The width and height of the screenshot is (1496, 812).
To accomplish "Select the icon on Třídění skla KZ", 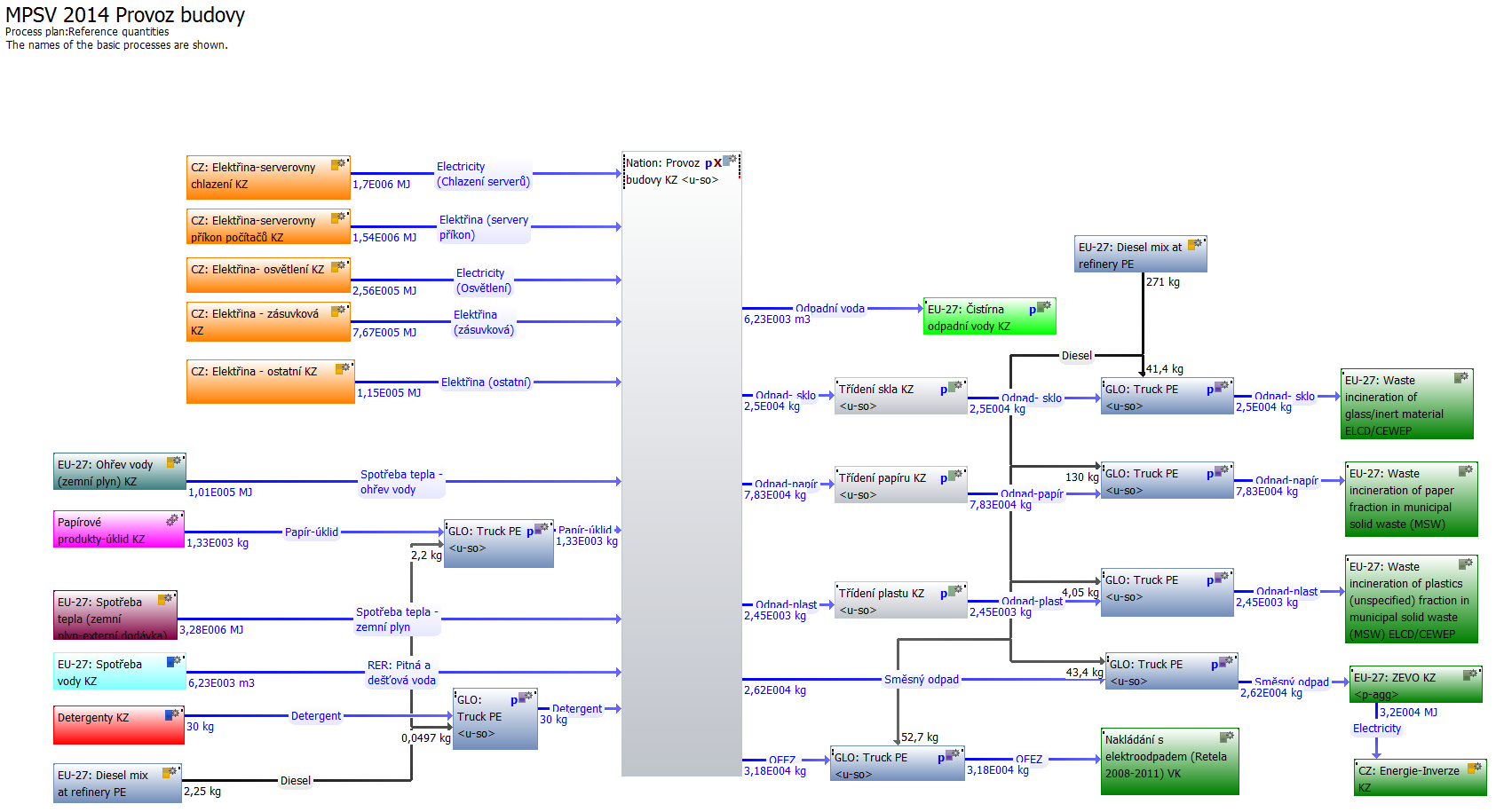I will (x=955, y=387).
